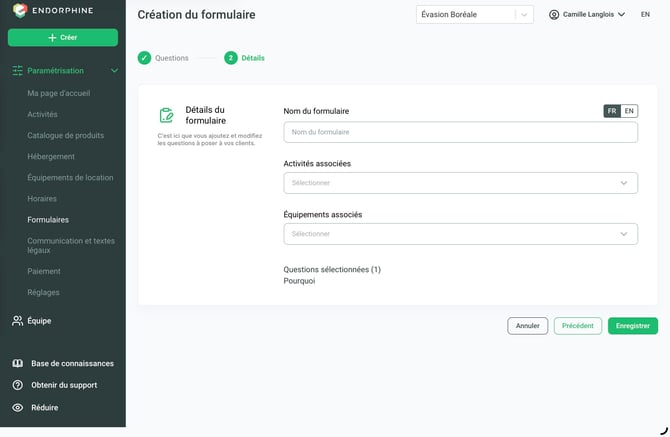This screenshot has height=437, width=670.
Task: Collapse the Paramétrisation menu chevron
Action: coord(114,70)
